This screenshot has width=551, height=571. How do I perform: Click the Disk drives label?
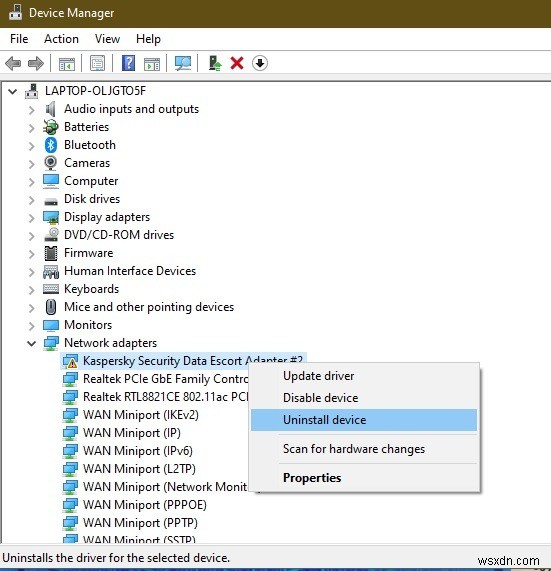(x=92, y=199)
